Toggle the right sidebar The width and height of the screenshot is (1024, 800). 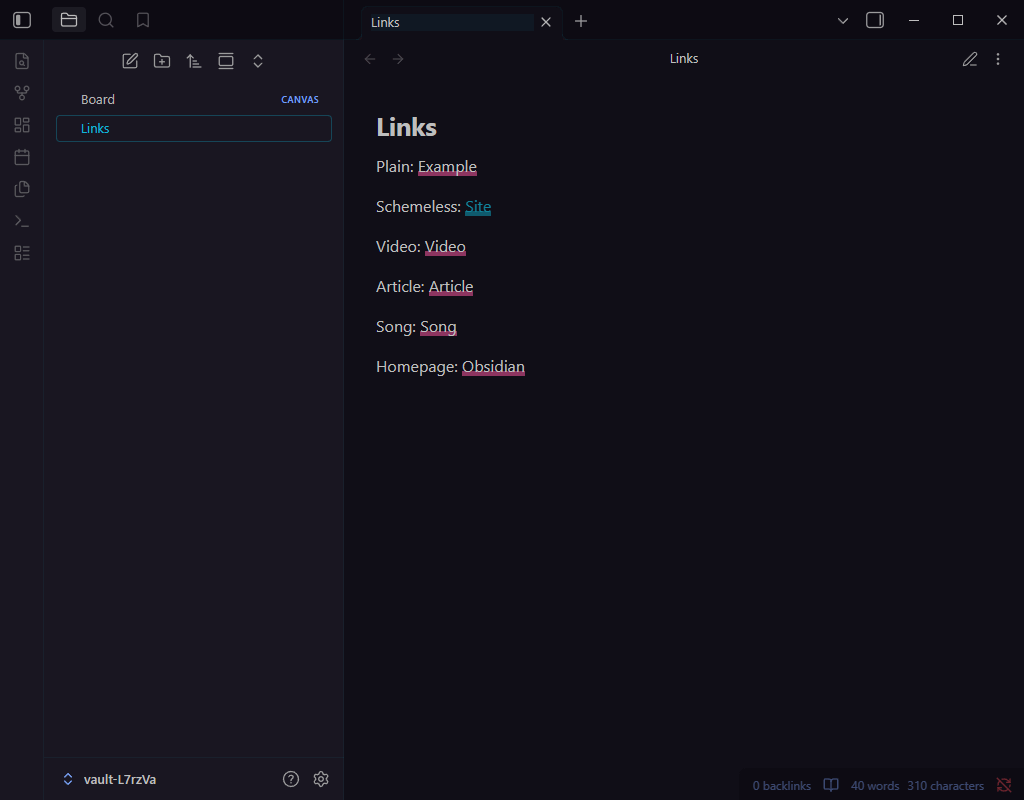point(875,20)
